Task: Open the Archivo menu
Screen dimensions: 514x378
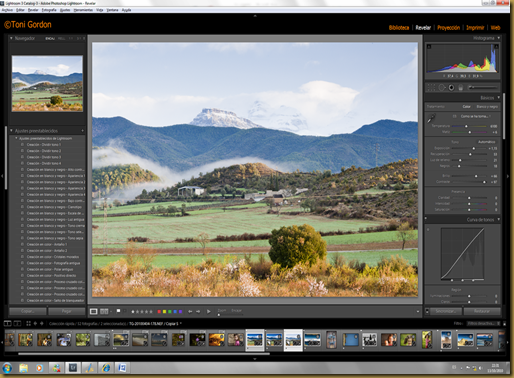Action: click(x=7, y=10)
